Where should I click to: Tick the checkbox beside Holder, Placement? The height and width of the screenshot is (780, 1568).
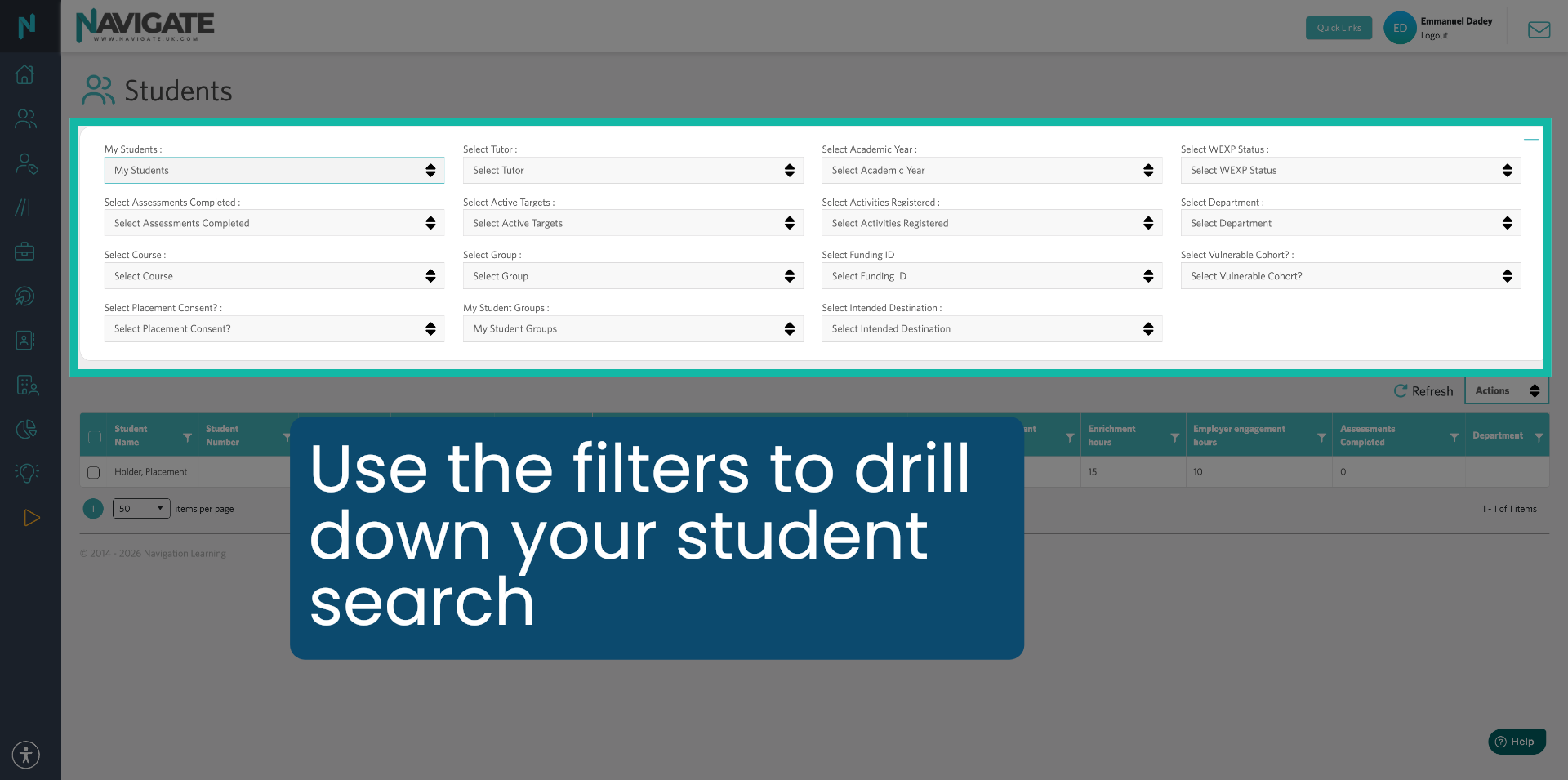point(94,471)
